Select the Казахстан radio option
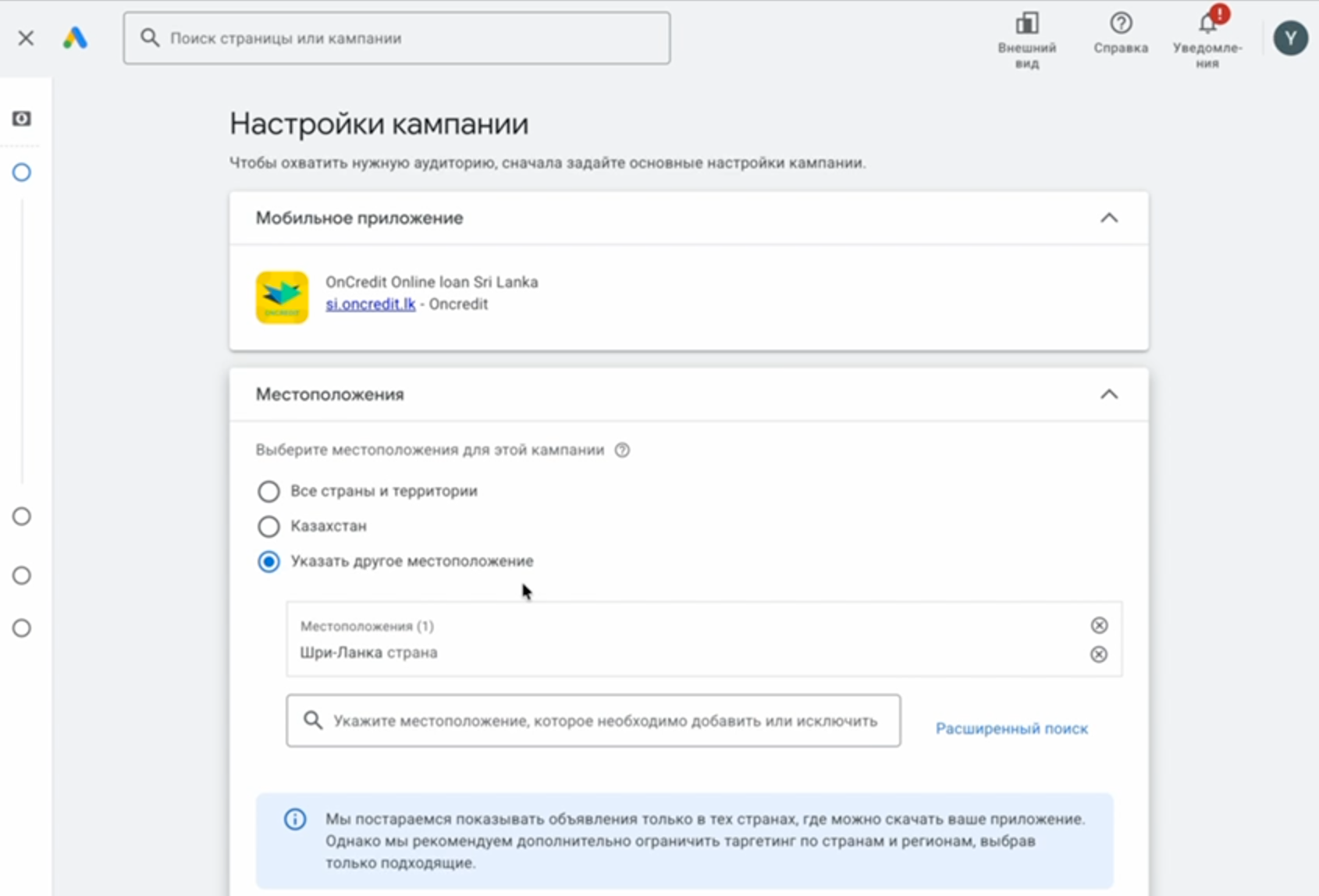 (x=268, y=526)
